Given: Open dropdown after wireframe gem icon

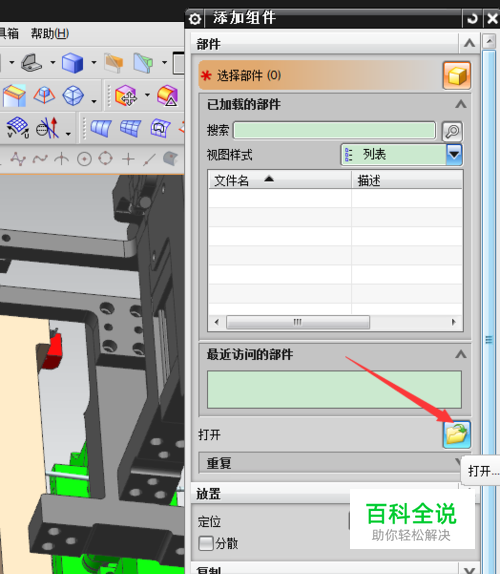Looking at the screenshot, I should [94, 101].
